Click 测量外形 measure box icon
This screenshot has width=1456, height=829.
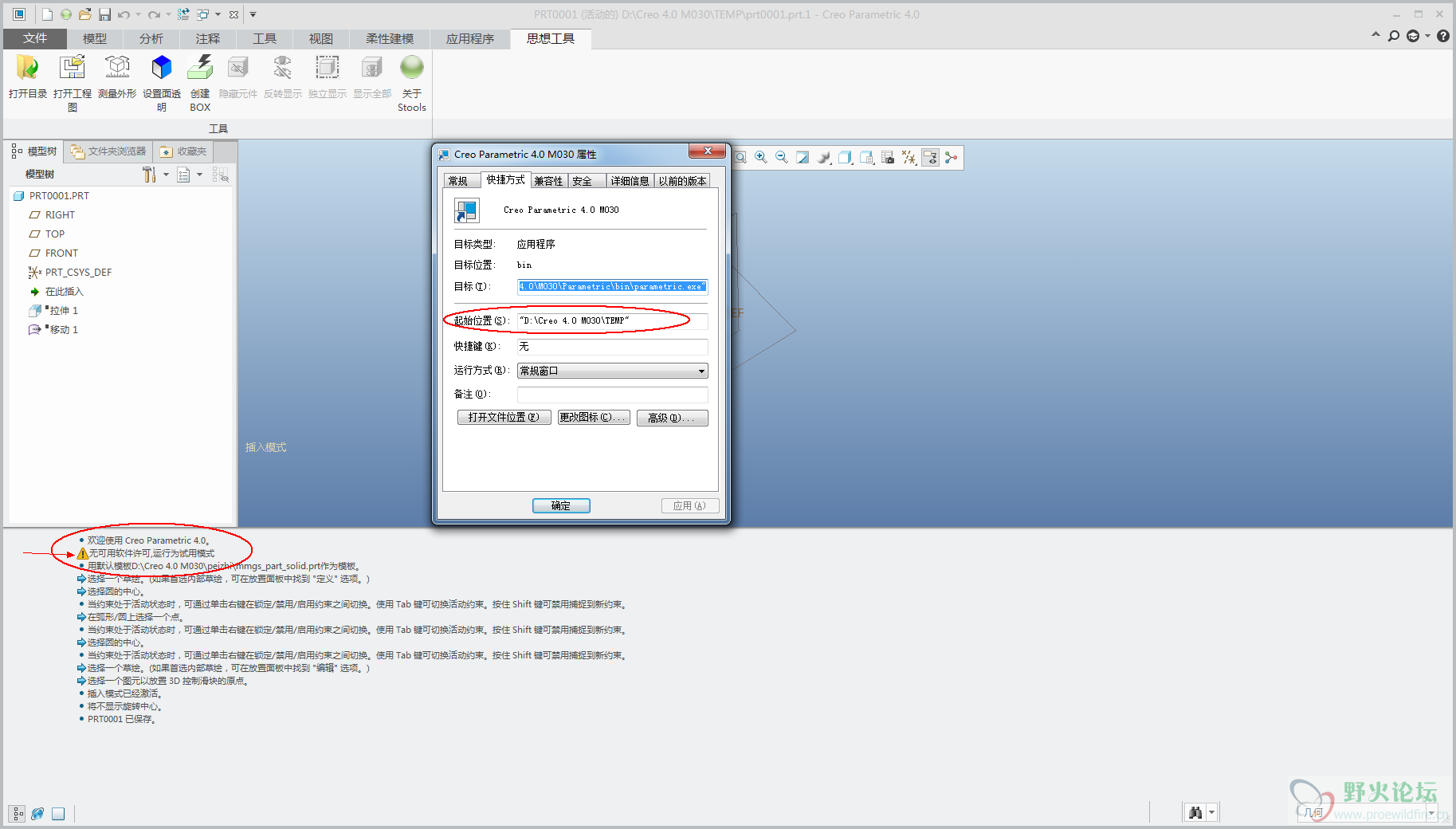pyautogui.click(x=117, y=68)
